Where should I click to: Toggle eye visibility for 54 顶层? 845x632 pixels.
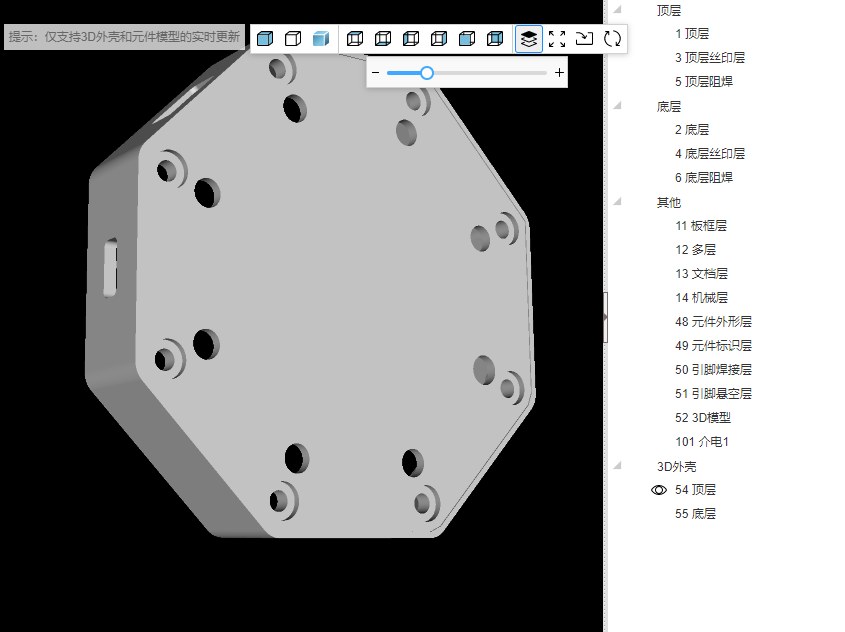[x=659, y=490]
